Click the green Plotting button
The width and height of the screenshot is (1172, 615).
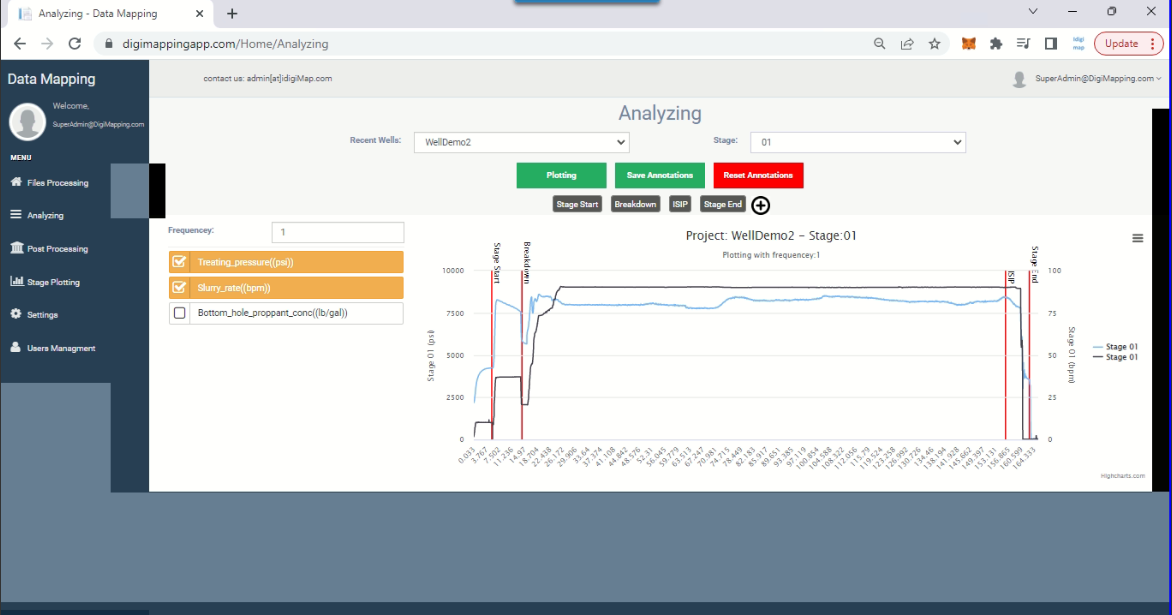561,175
